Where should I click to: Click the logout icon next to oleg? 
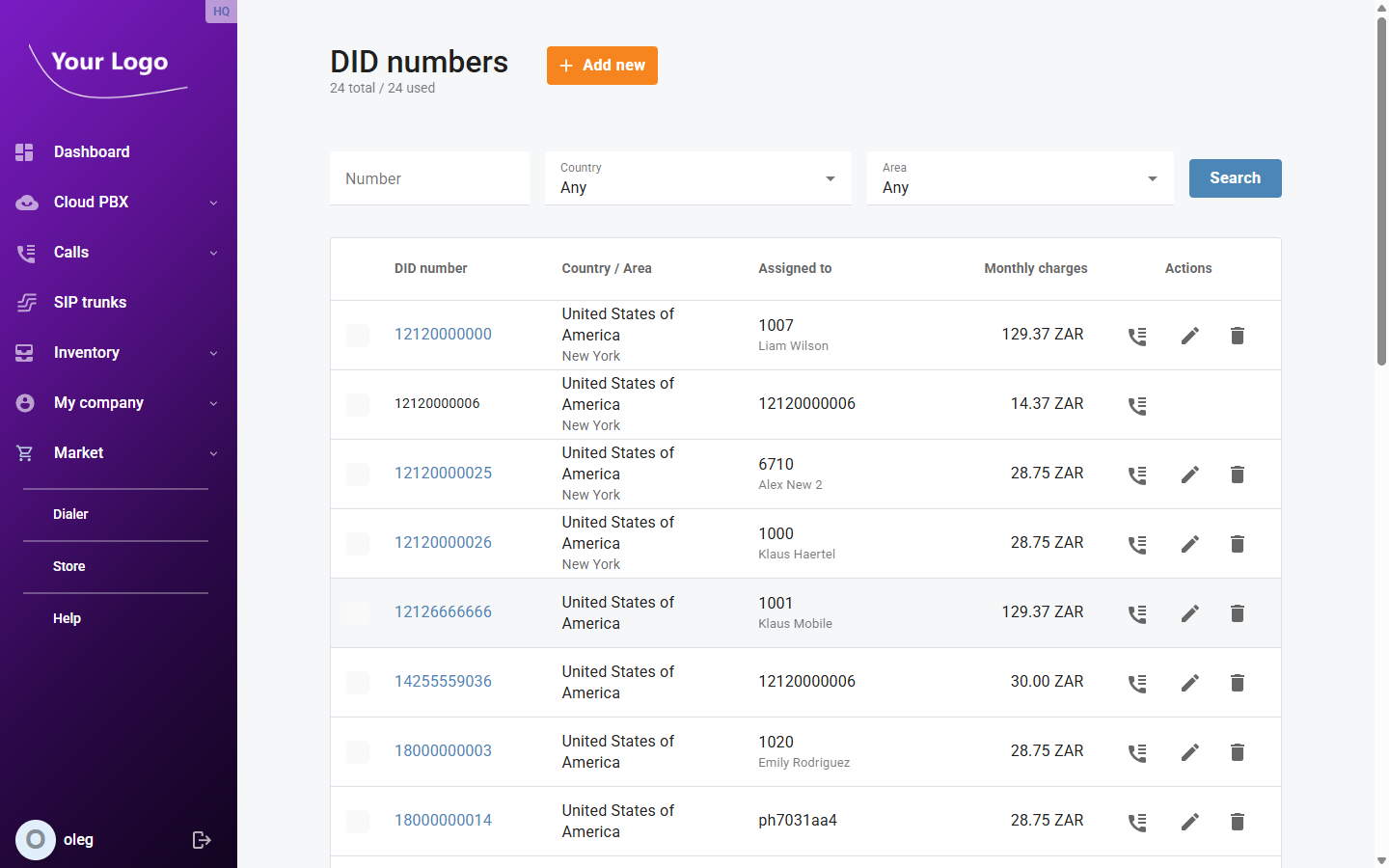202,839
